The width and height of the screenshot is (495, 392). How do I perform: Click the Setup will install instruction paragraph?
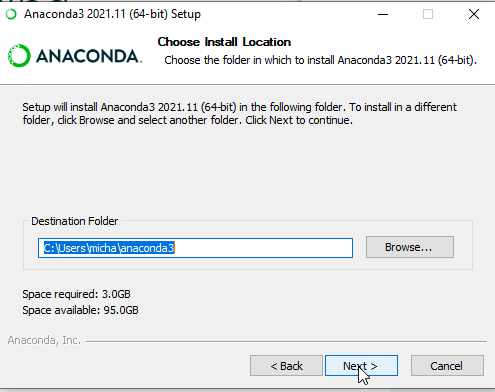pyautogui.click(x=239, y=113)
